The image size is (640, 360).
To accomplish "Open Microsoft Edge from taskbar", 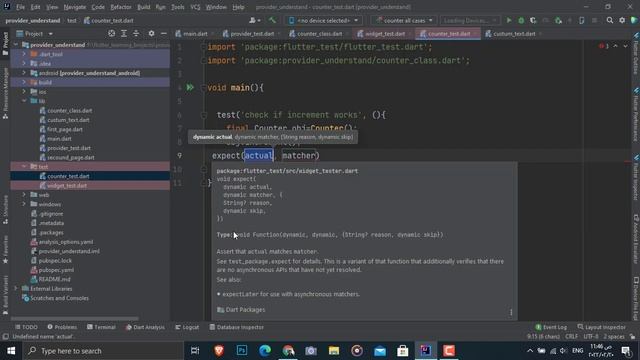I will [x=265, y=351].
